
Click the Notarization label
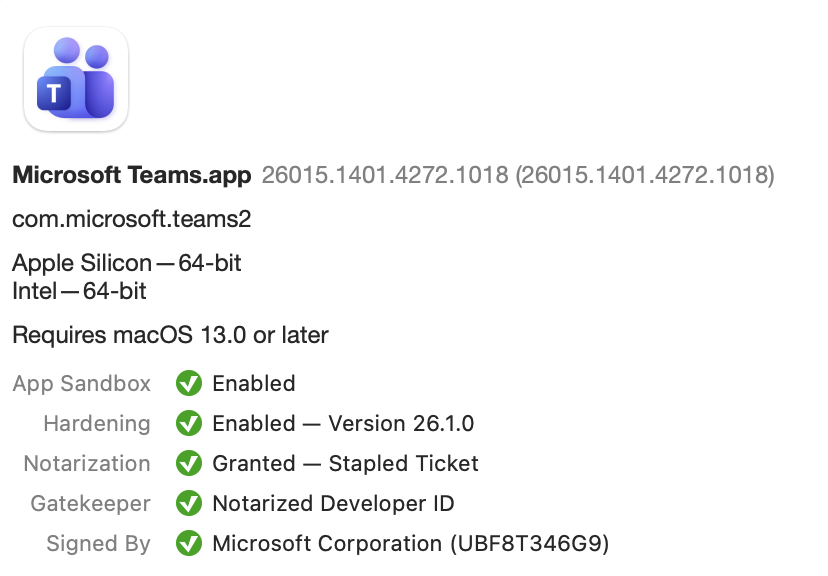[x=87, y=464]
